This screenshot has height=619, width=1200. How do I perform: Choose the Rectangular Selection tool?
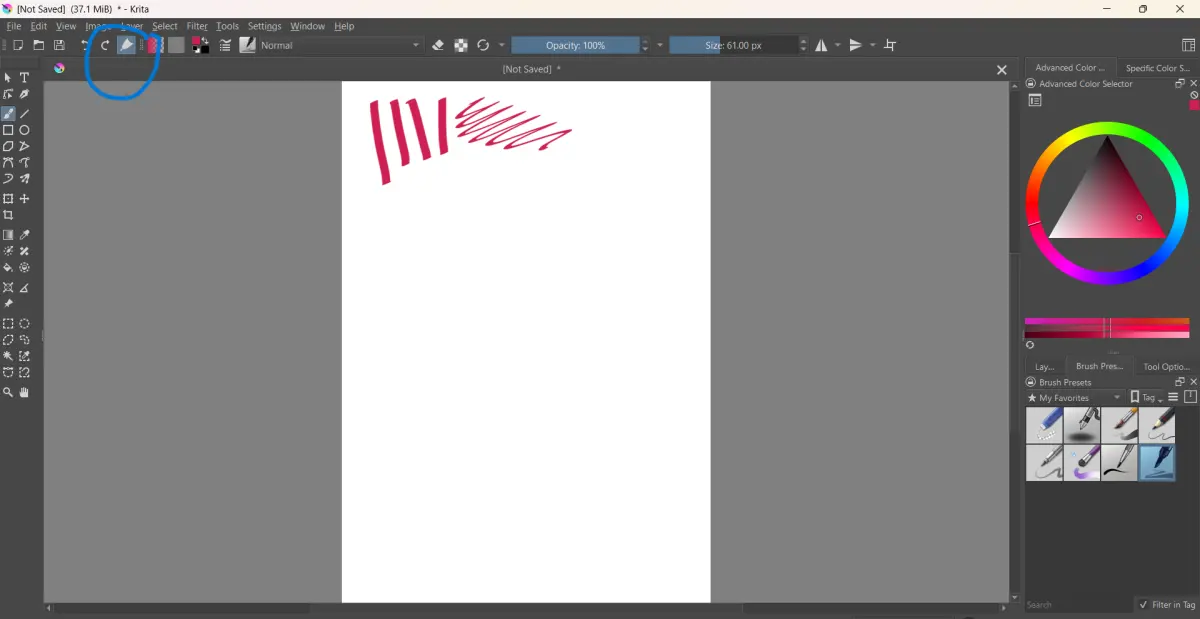tap(8, 324)
